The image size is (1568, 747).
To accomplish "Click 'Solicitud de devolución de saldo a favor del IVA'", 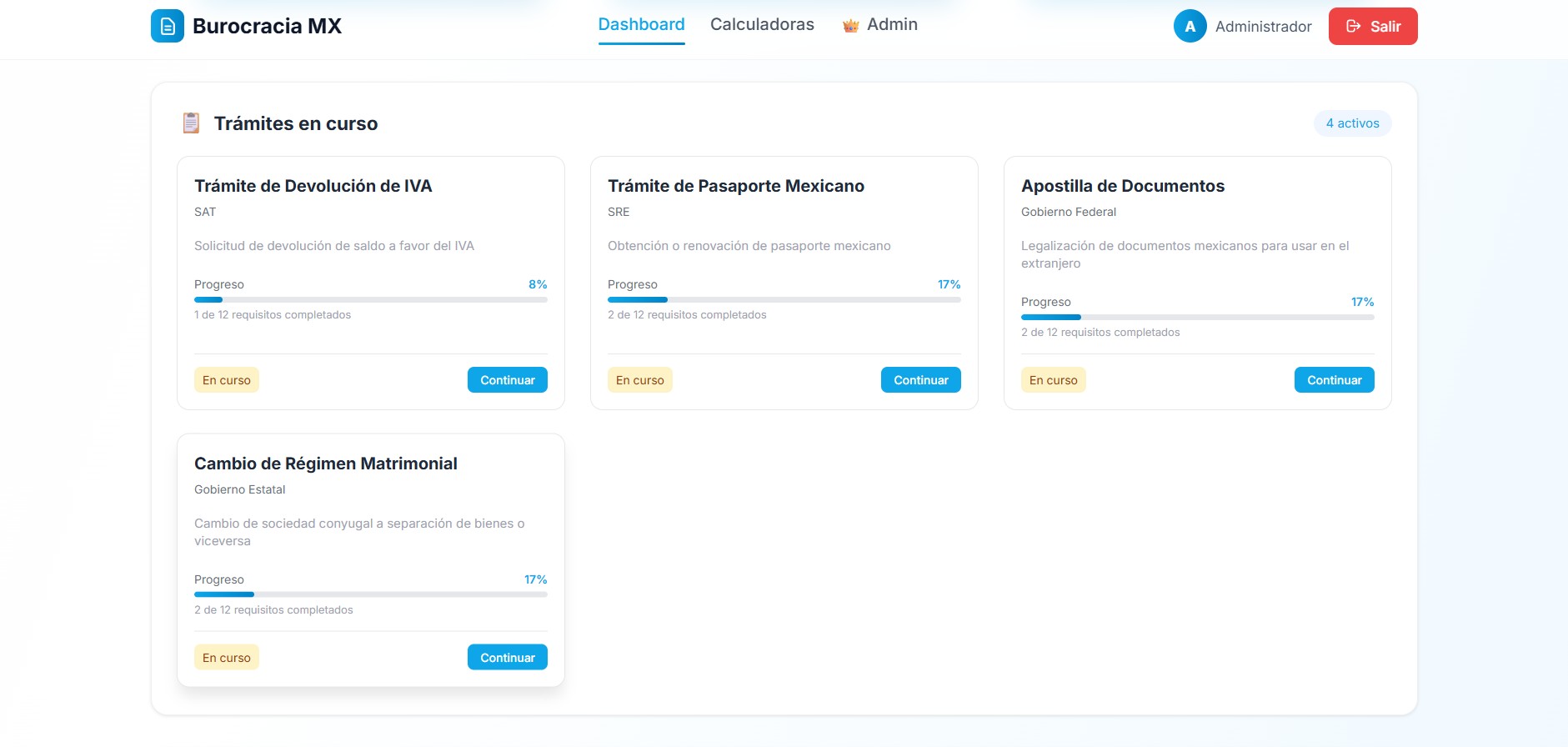I will (x=334, y=246).
